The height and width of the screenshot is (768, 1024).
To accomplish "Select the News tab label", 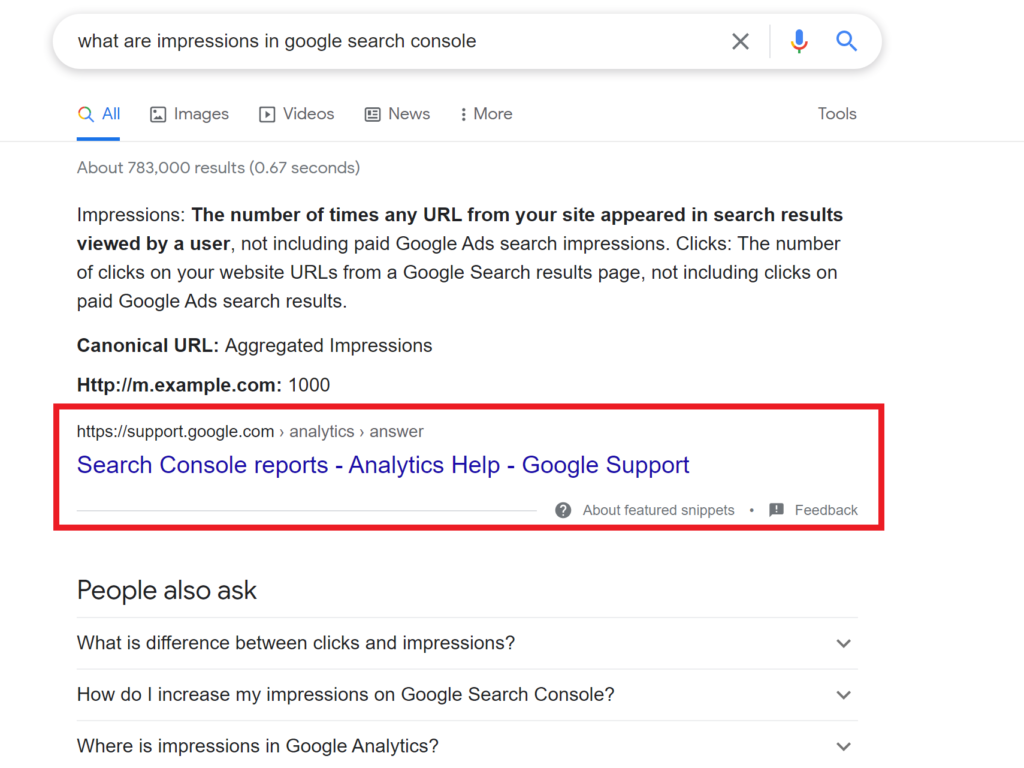I will click(409, 114).
